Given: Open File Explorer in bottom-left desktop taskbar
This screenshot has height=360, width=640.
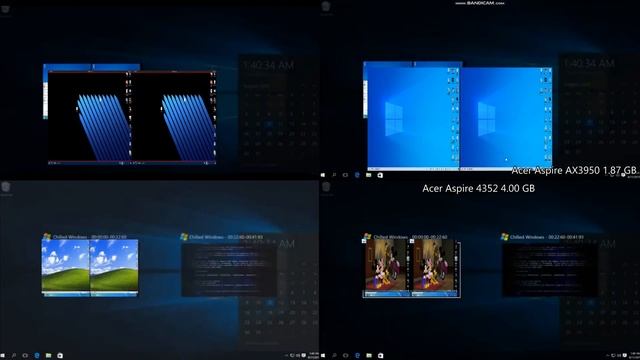Looking at the screenshot, I should point(49,356).
